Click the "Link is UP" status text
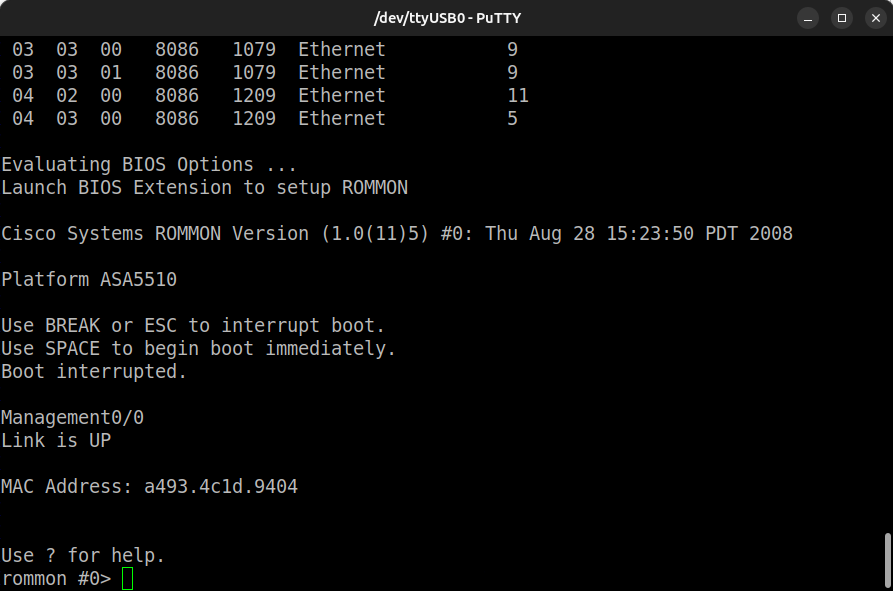Screen dimensions: 893x591 click(56, 441)
